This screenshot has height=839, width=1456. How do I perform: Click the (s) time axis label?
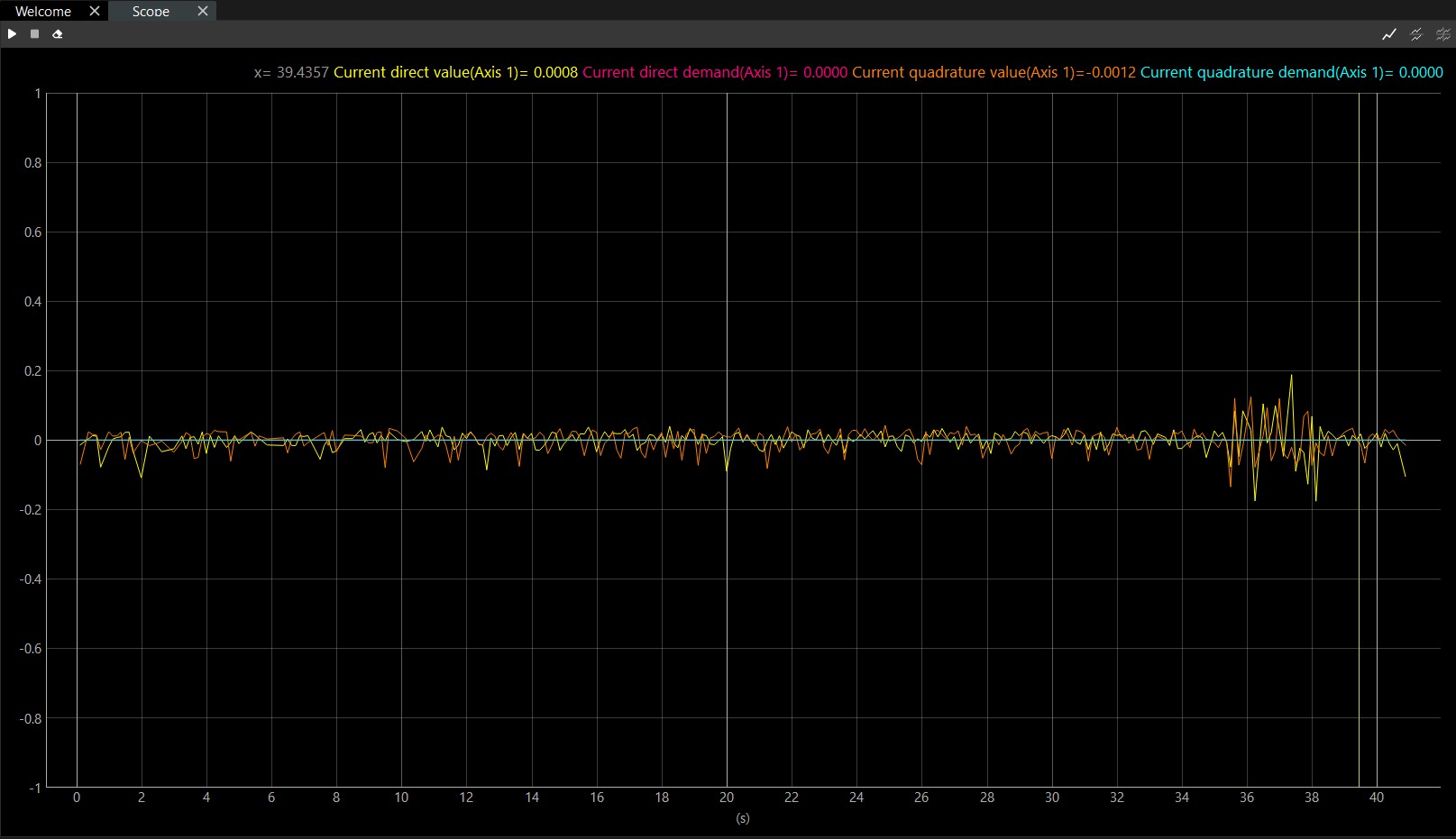(742, 818)
